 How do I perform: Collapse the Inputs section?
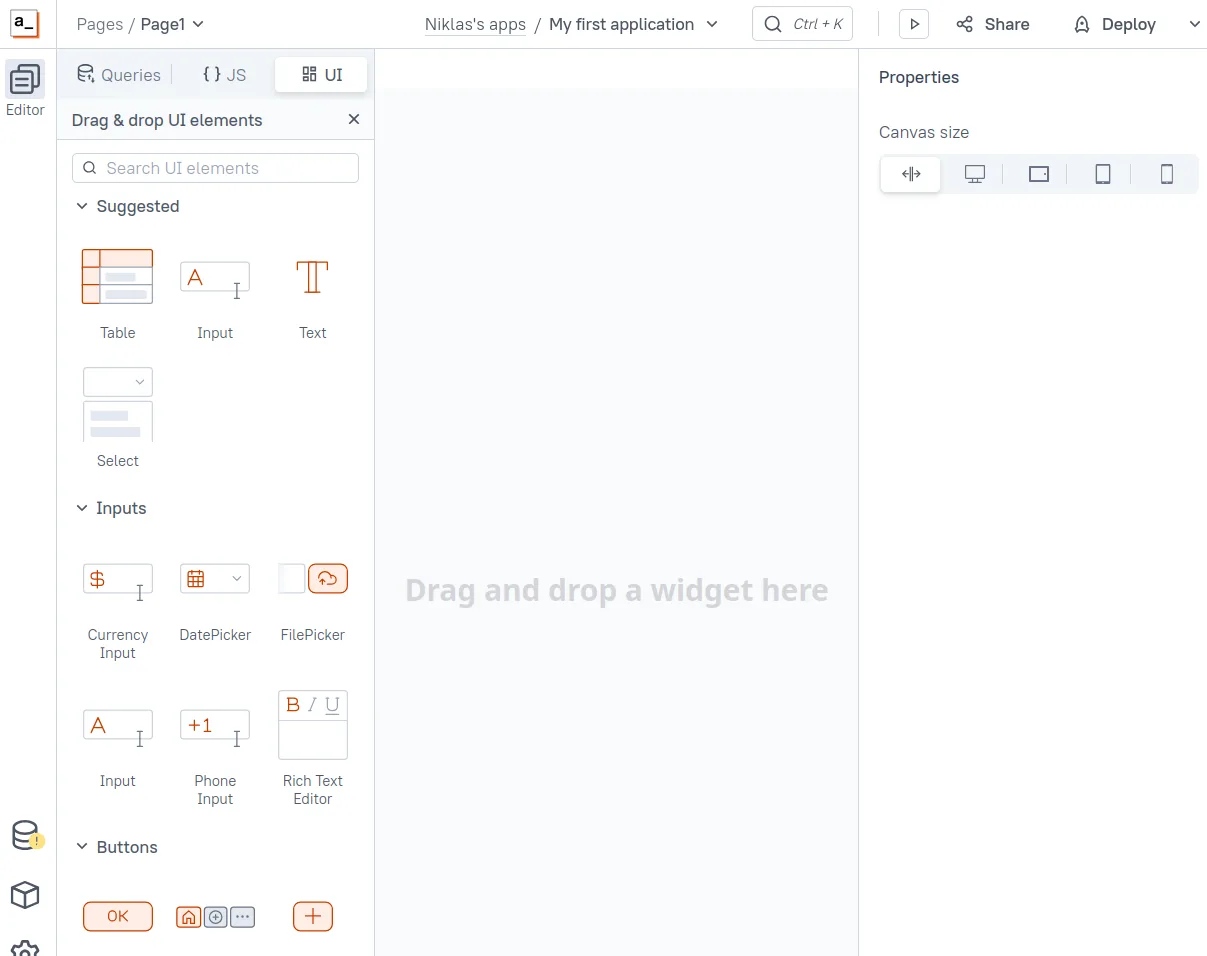point(82,509)
